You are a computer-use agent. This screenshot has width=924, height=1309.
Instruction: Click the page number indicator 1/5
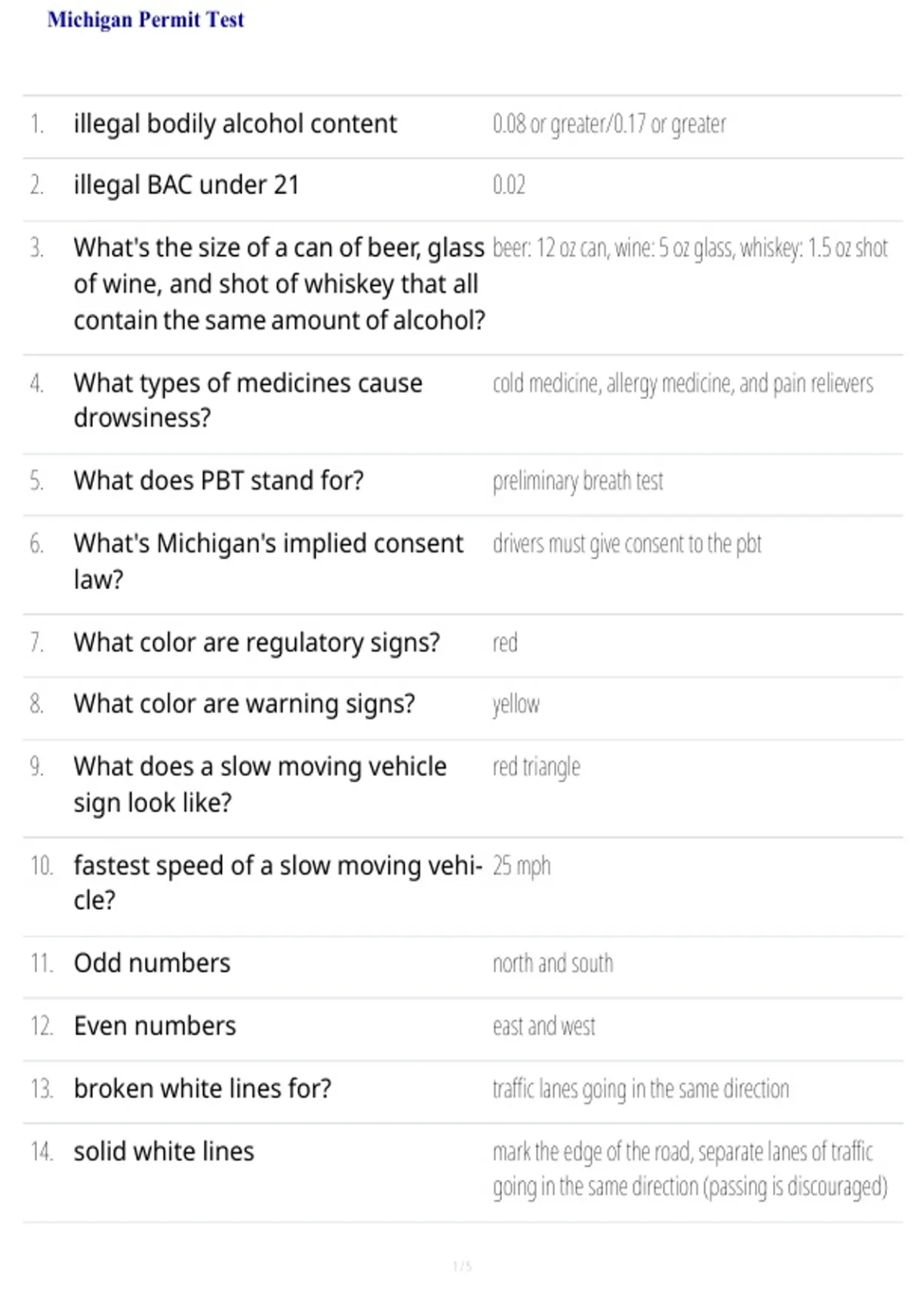point(462,1266)
